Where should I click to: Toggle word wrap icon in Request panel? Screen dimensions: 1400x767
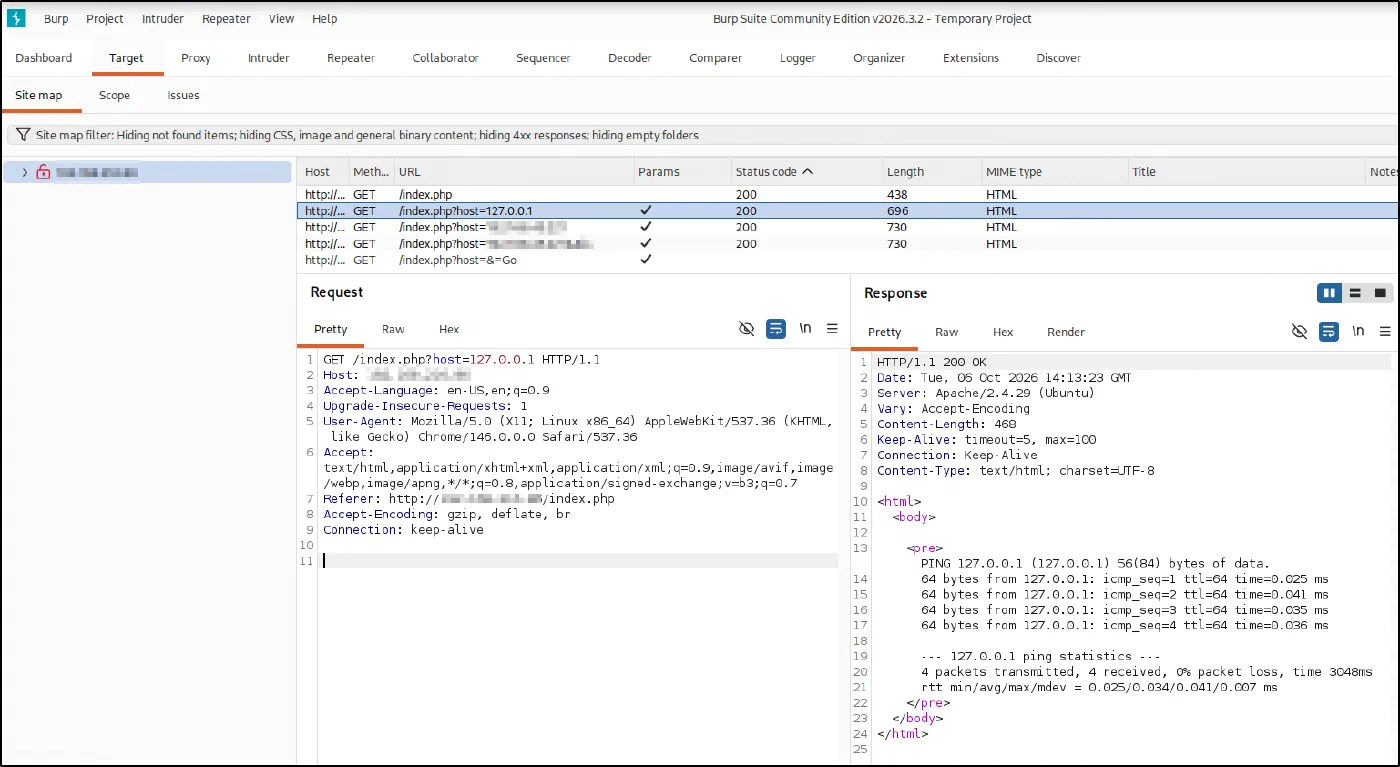[x=775, y=328]
